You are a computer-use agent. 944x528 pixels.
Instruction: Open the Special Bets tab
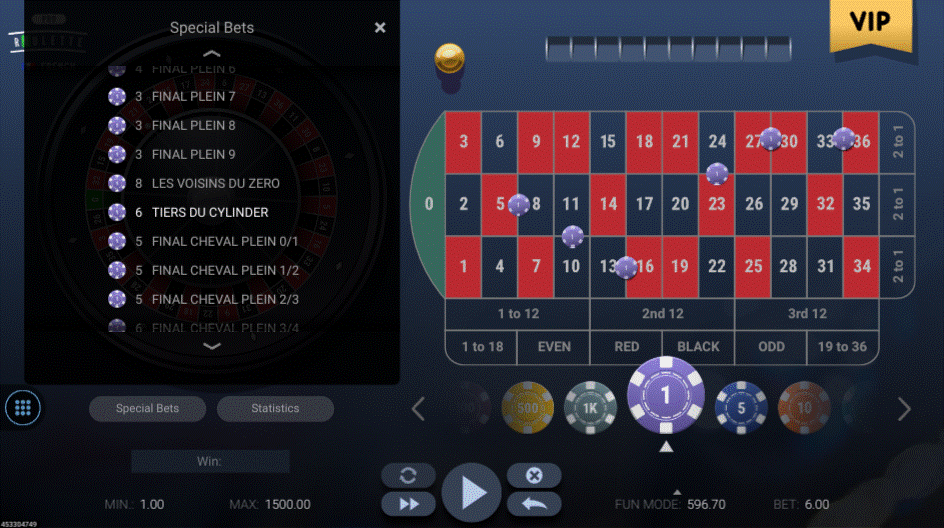(x=148, y=408)
